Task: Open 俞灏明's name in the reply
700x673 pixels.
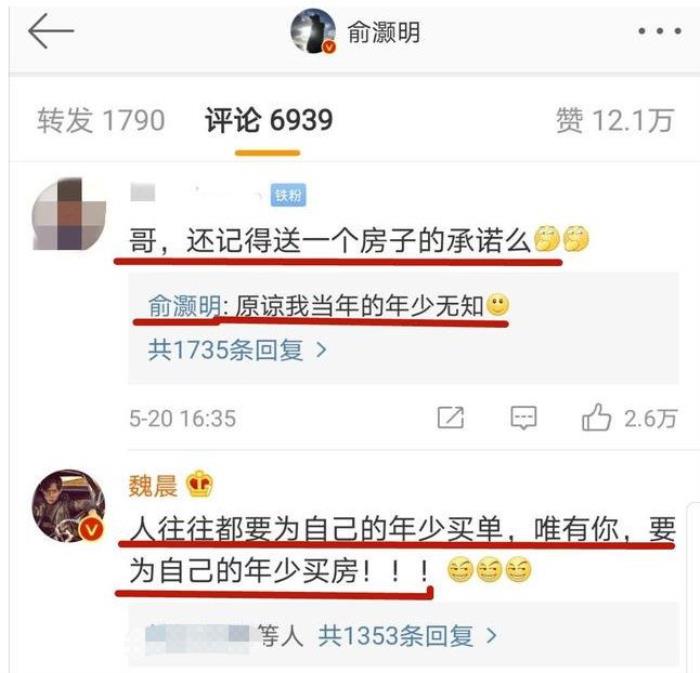Action: [x=184, y=306]
